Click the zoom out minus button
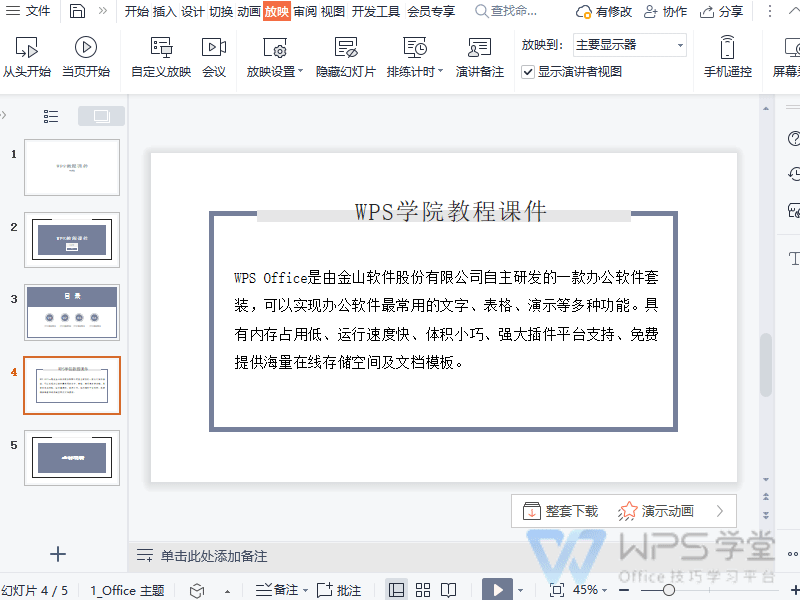 click(x=624, y=591)
